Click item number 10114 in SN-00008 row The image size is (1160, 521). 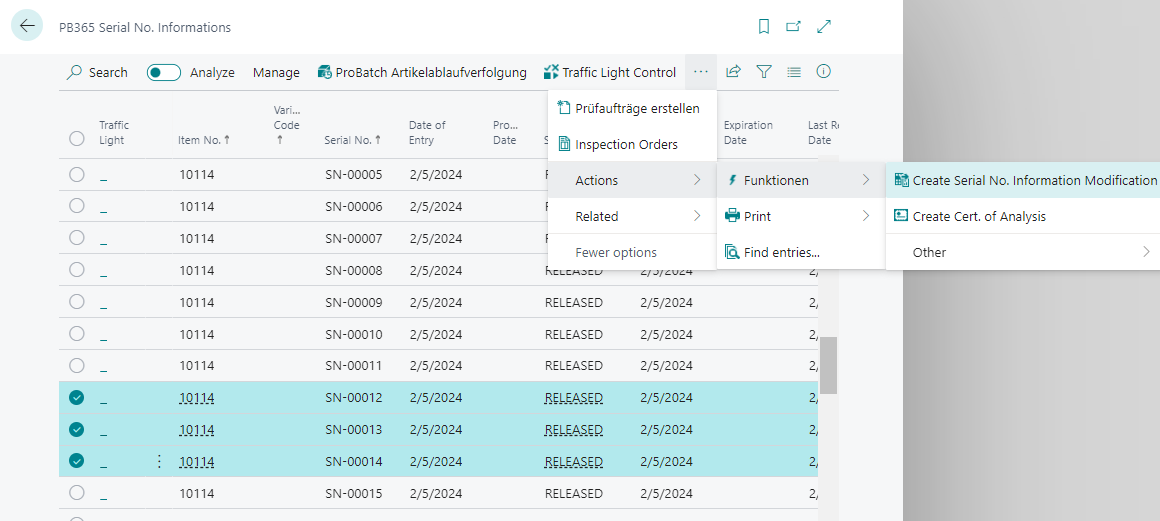point(197,271)
